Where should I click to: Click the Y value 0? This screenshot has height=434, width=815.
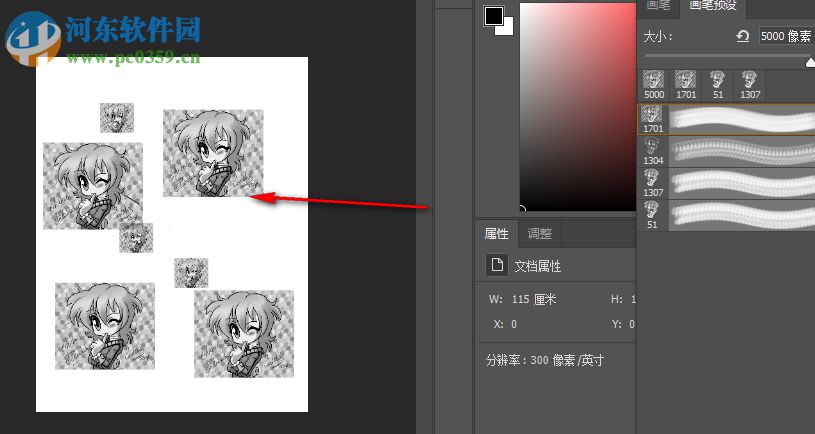point(632,324)
